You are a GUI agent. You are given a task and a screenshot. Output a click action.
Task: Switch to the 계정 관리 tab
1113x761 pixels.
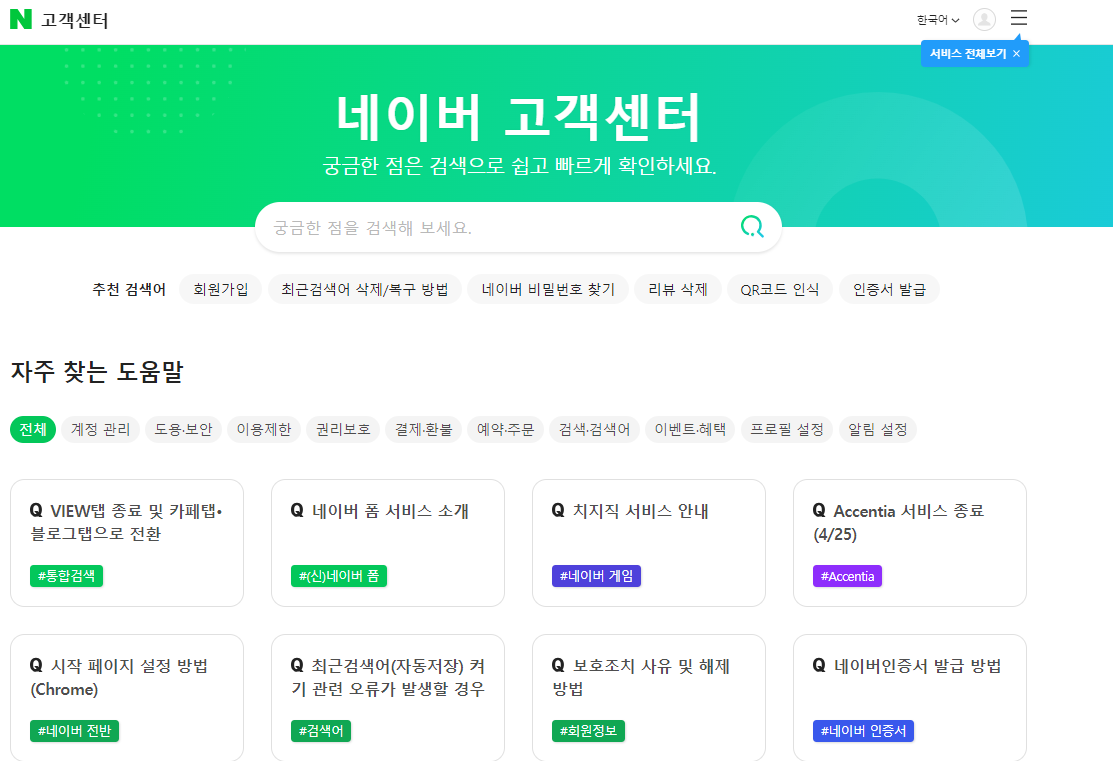point(101,429)
